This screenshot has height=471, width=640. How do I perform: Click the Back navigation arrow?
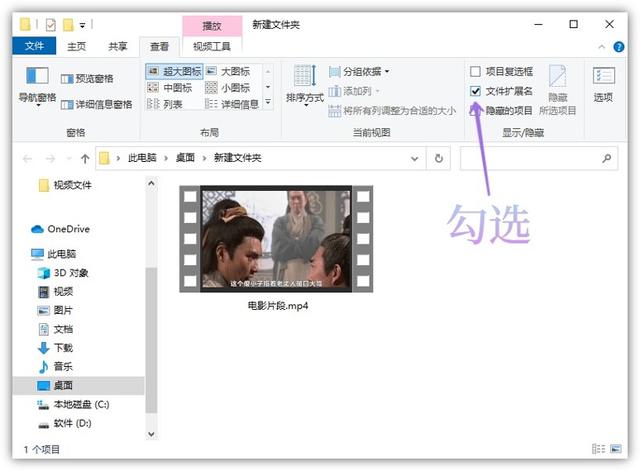point(27,158)
